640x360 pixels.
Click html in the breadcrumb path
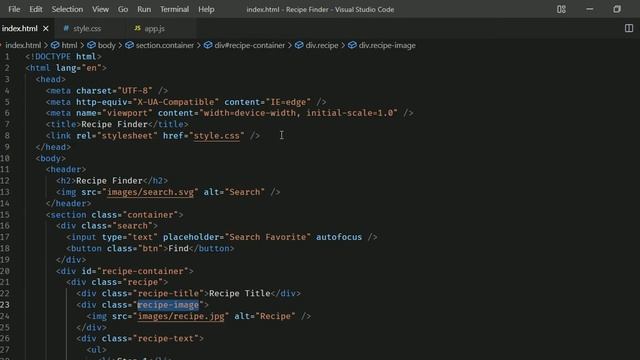click(69, 45)
